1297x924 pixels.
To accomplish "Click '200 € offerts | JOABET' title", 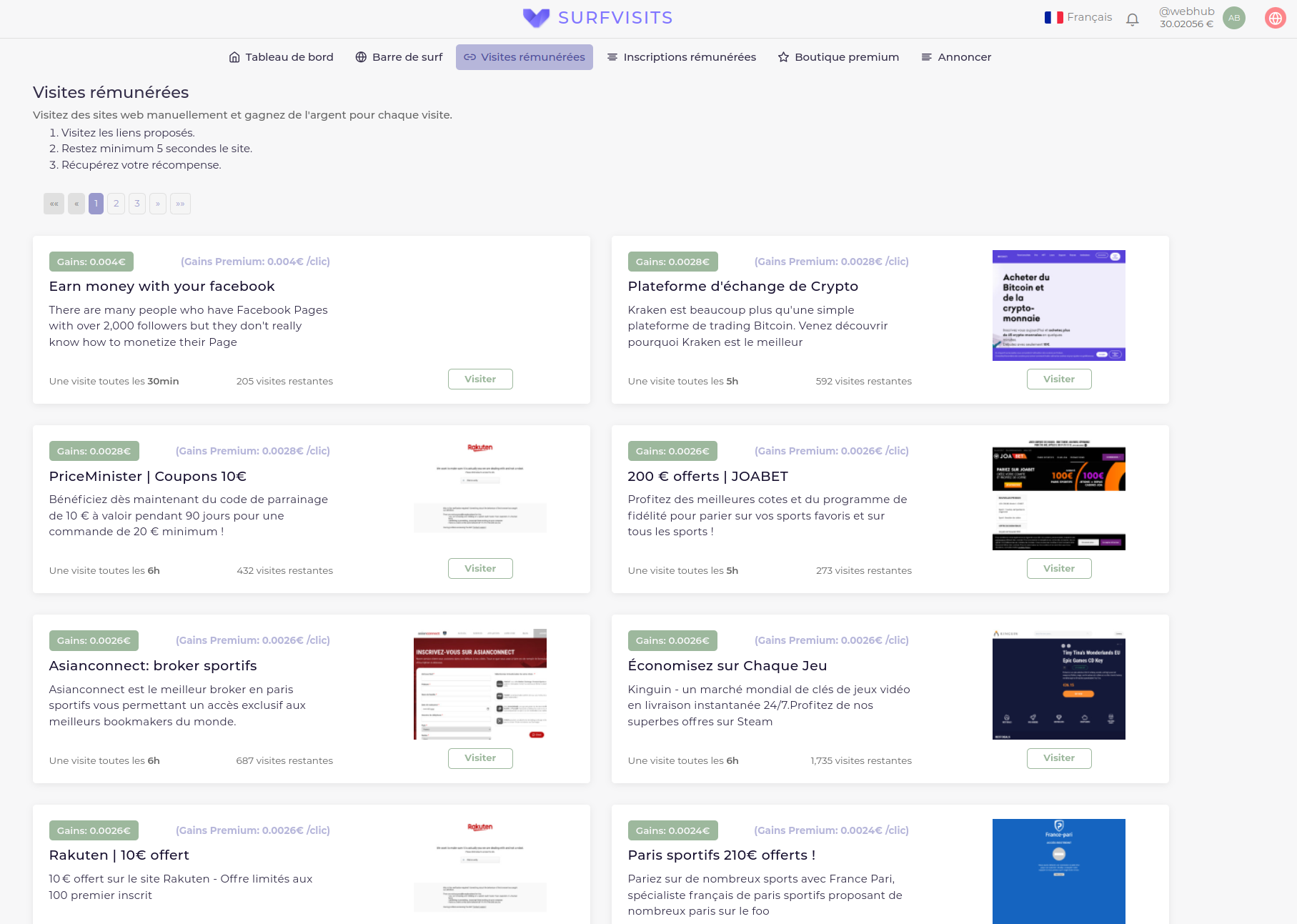I will coord(708,477).
